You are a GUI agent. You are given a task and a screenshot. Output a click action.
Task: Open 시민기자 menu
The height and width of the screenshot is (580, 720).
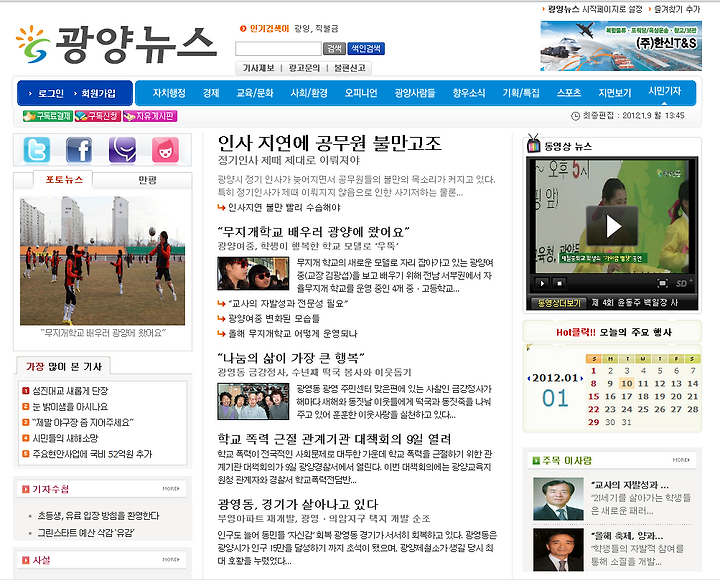[664, 91]
